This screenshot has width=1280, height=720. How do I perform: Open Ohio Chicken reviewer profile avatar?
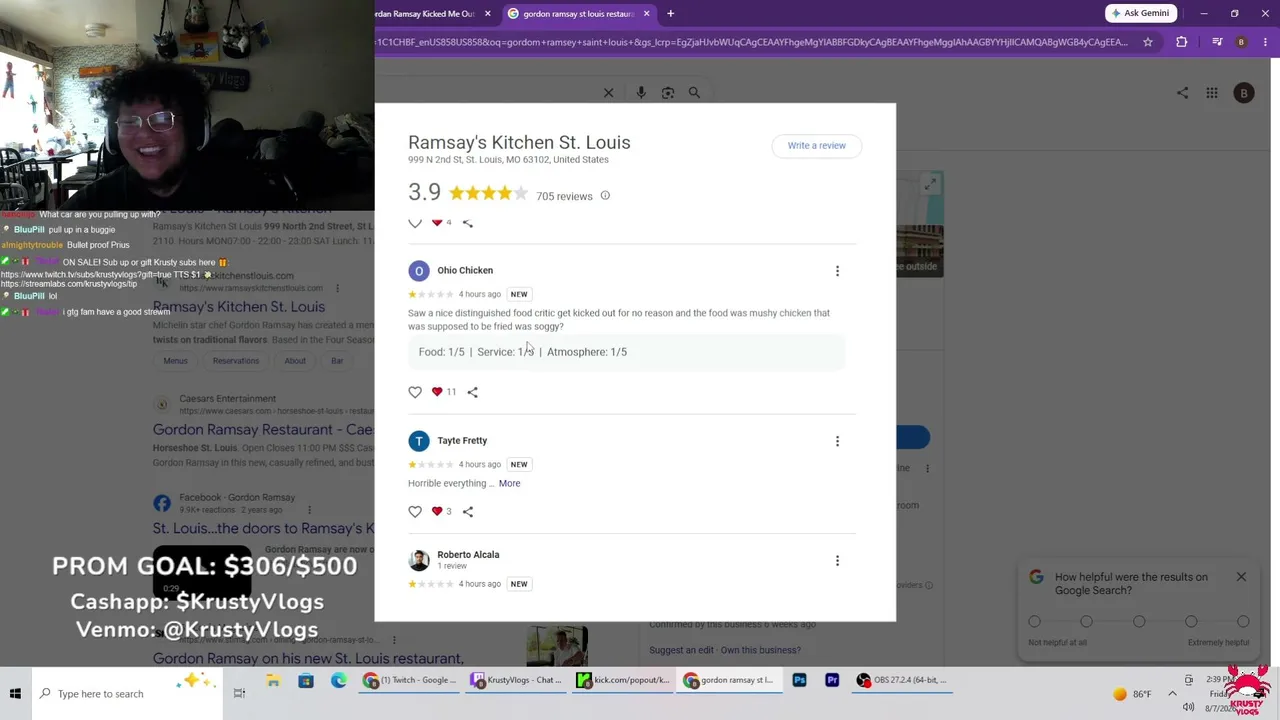tap(419, 271)
